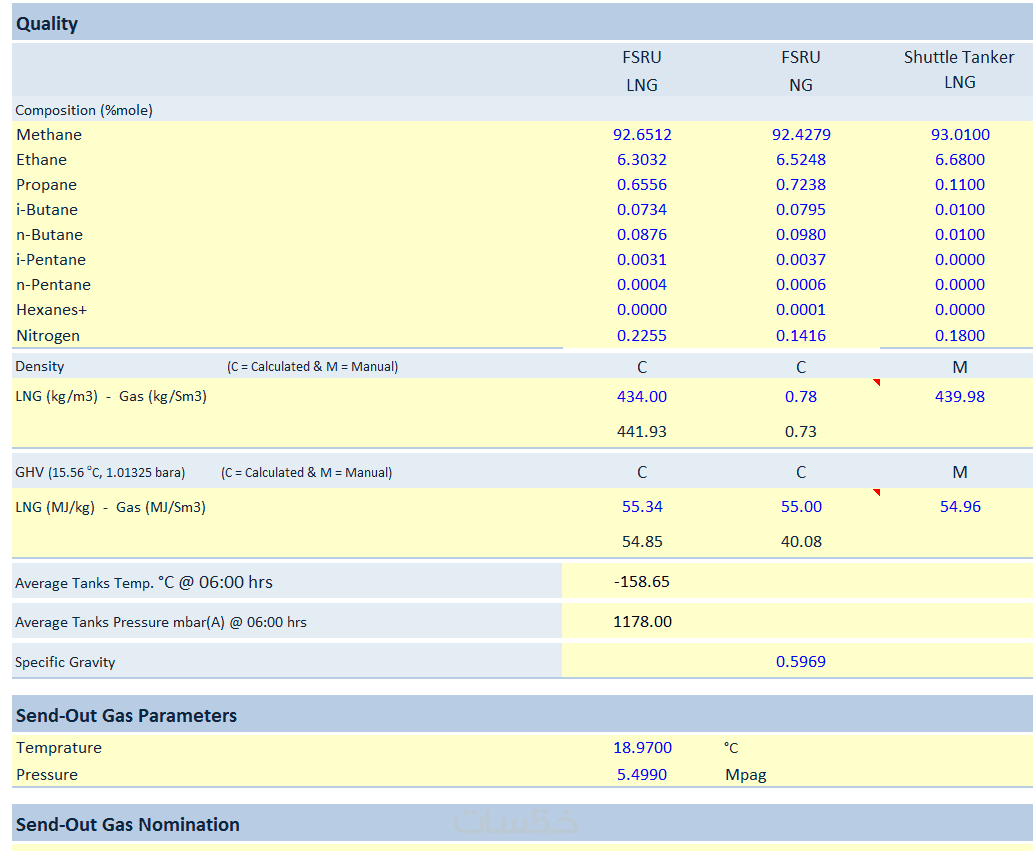The image size is (1033, 851).
Task: Select send-out pressure value 5.4990
Action: 642,775
